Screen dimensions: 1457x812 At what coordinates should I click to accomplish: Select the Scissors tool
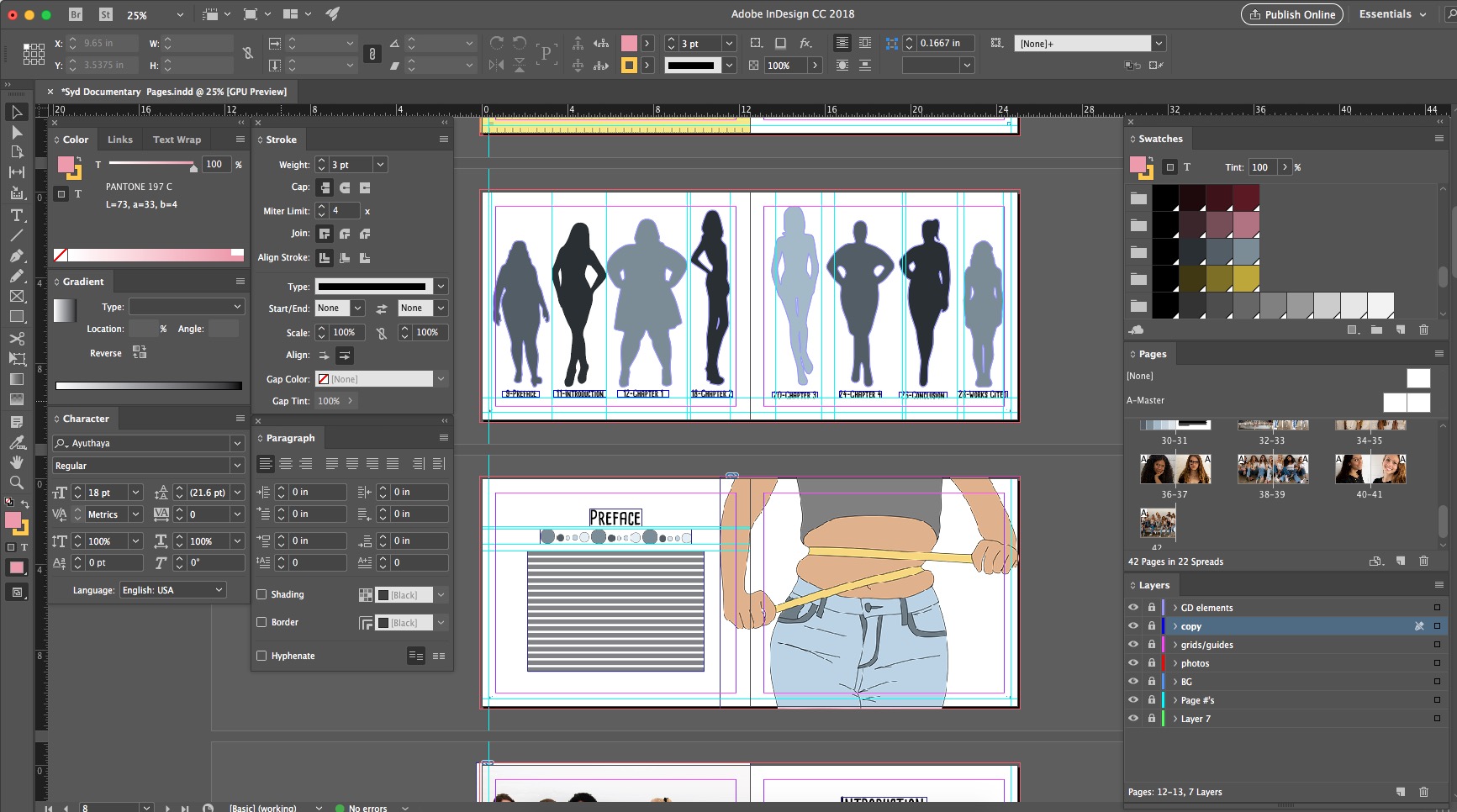click(17, 338)
